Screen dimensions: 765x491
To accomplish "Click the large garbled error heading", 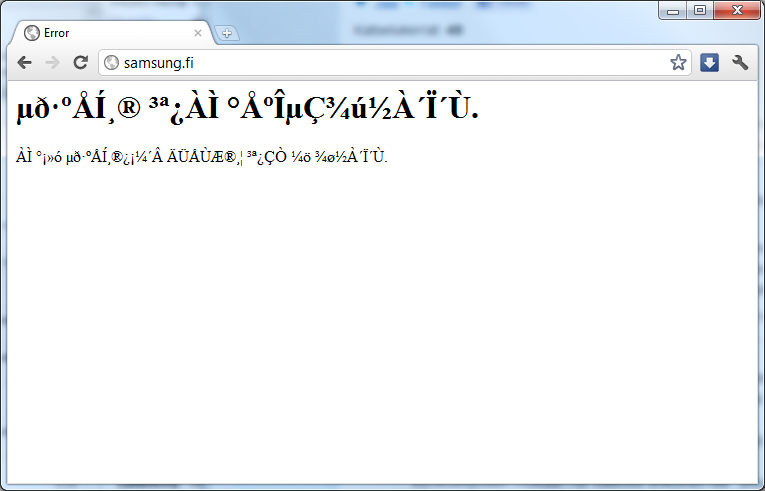I will [247, 109].
